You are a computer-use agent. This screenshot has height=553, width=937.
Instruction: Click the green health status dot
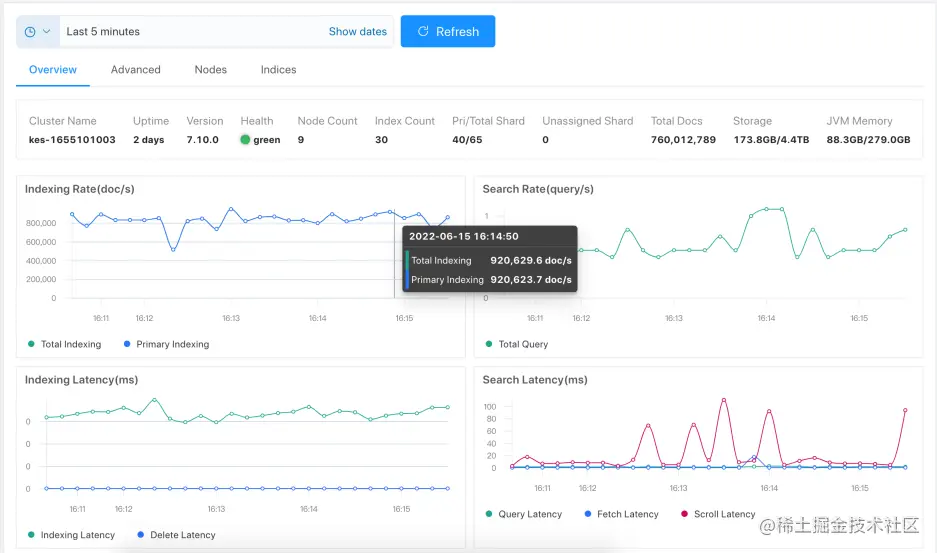click(245, 140)
